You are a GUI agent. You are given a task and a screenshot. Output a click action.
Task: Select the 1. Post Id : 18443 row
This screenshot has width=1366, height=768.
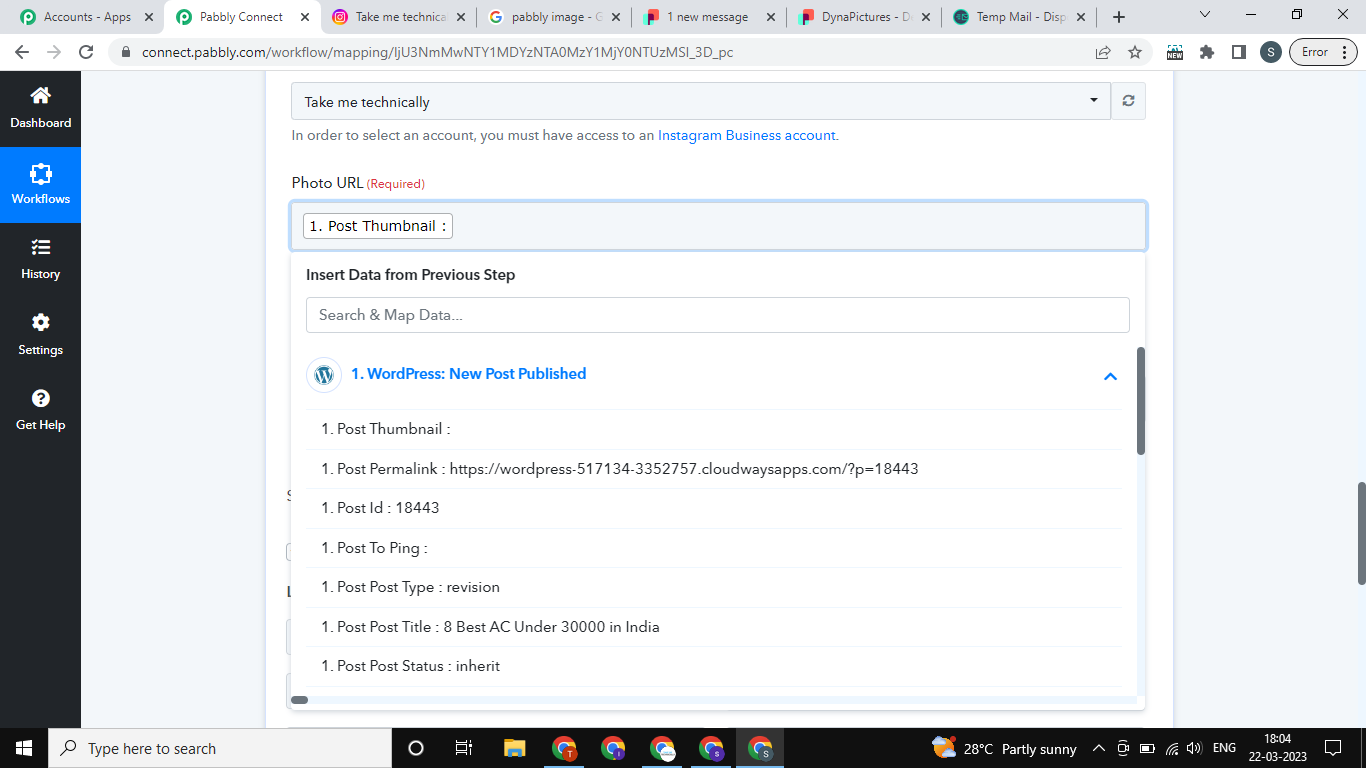(714, 508)
